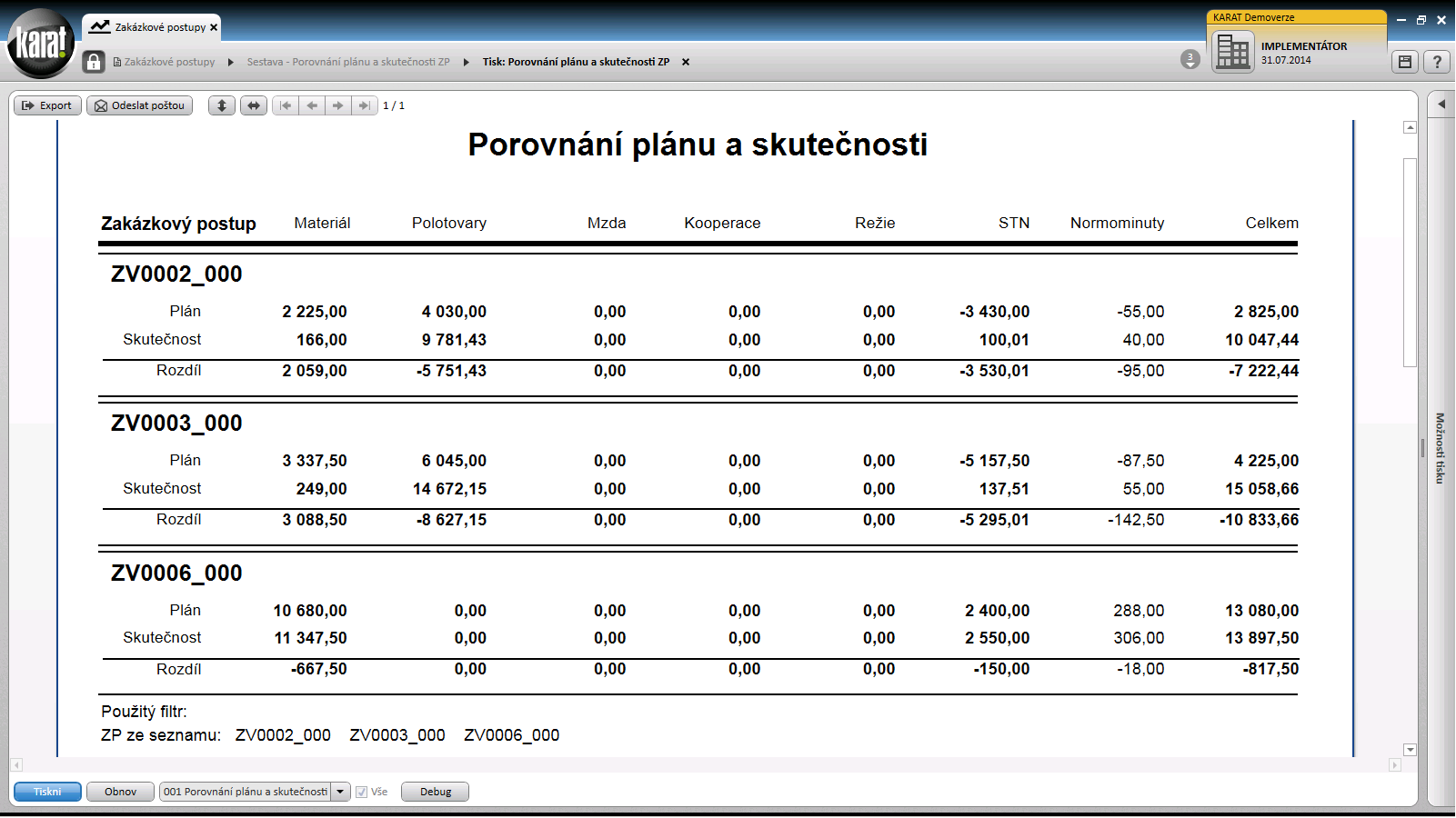Go to next page arrow
Screen dimensions: 1456x818
pyautogui.click(x=338, y=105)
